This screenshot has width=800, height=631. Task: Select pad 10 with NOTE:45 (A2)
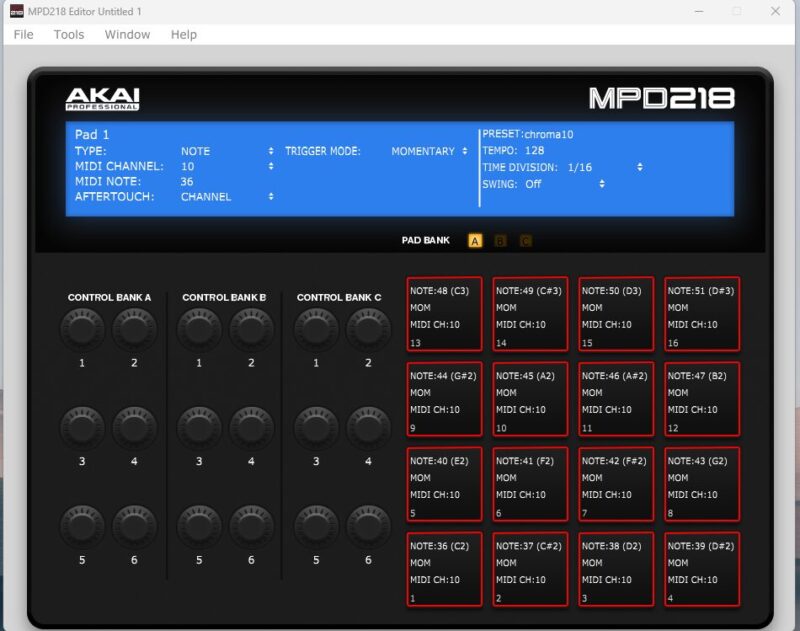(530, 399)
